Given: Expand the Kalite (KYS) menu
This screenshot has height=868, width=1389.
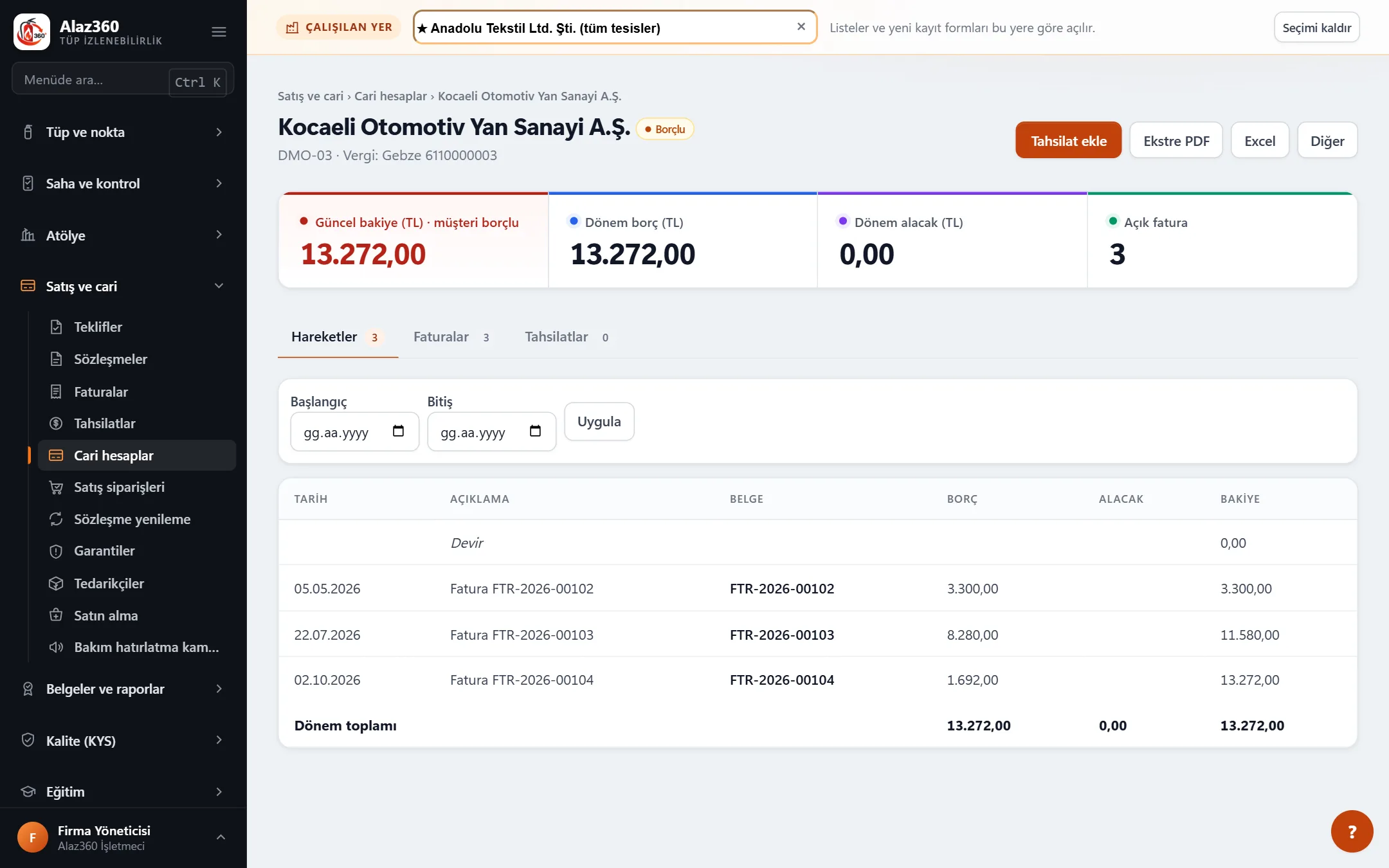Looking at the screenshot, I should tap(122, 741).
